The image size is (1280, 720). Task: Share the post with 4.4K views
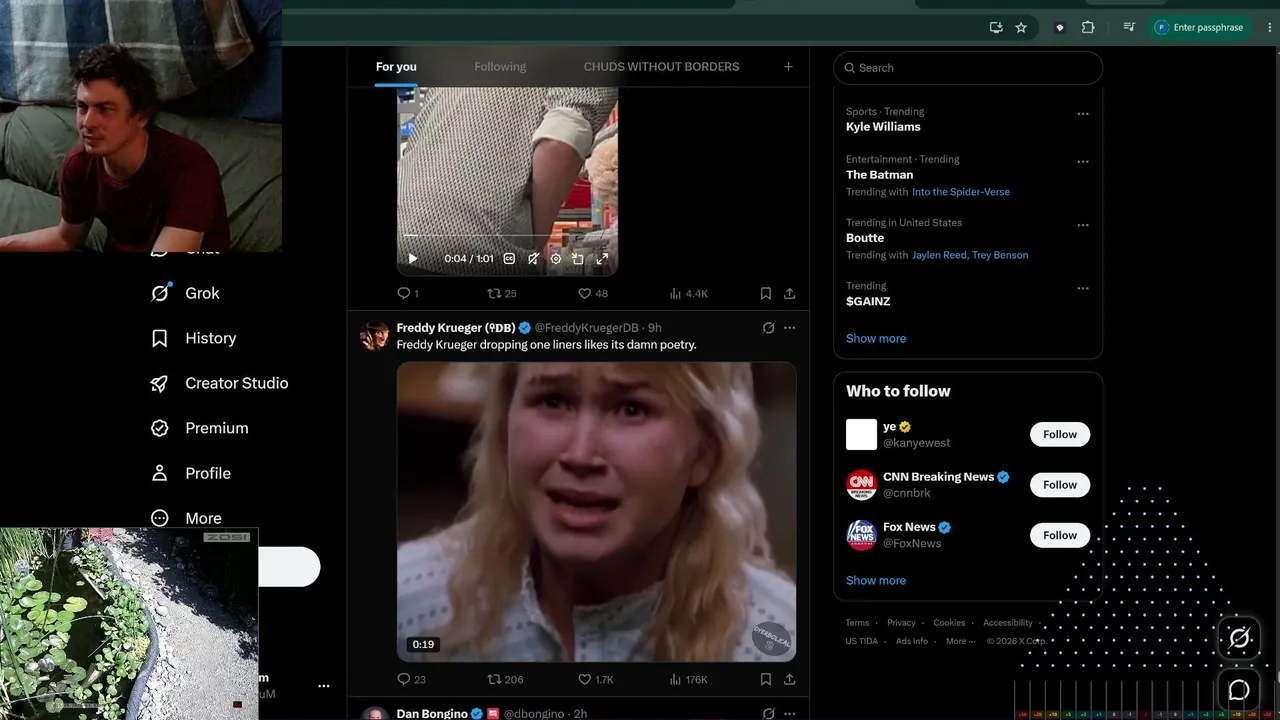[x=789, y=293]
